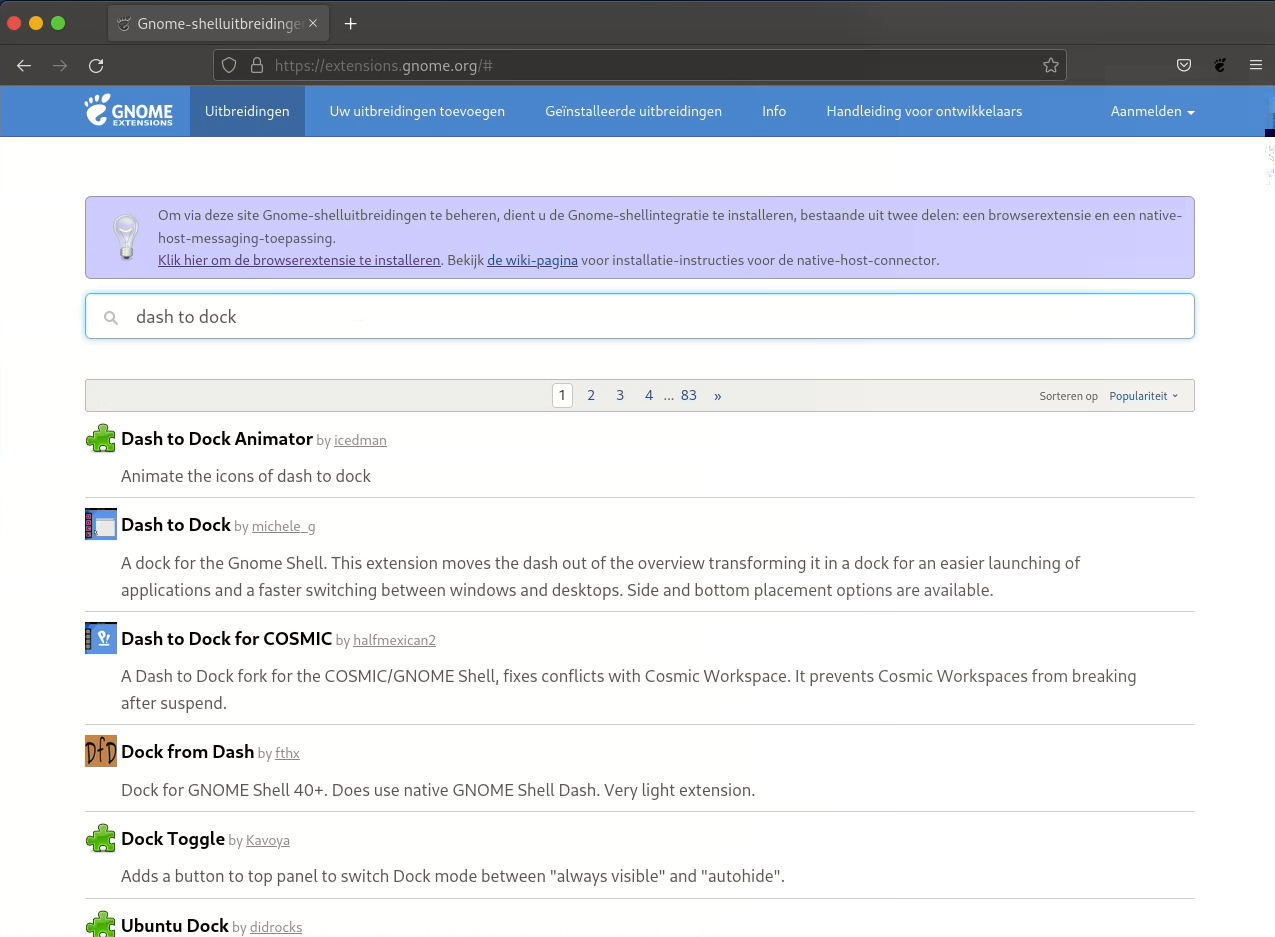
Task: Bookmark this page with the star icon
Action: (x=1050, y=65)
